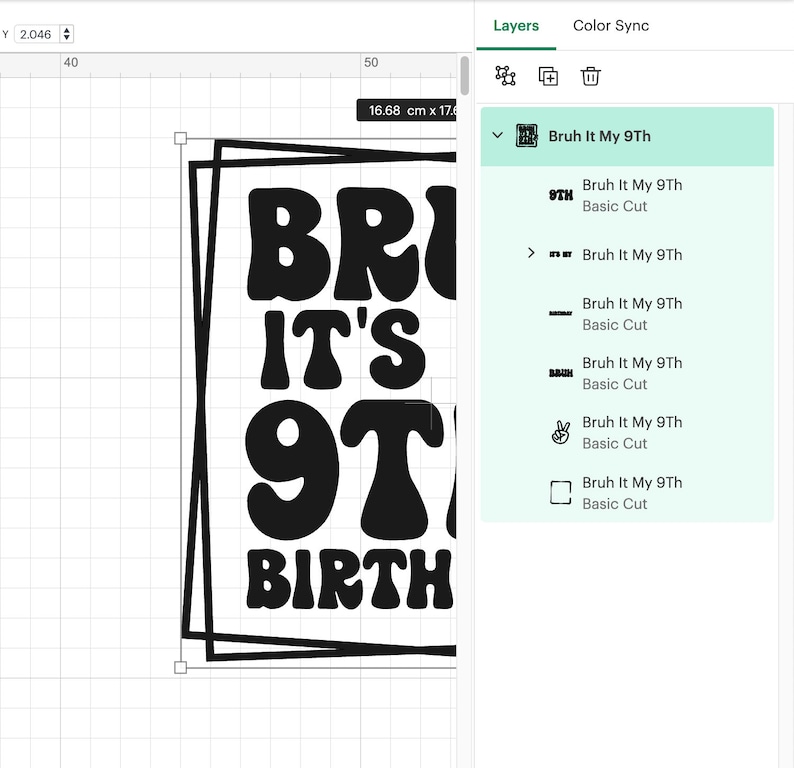Click the Group icon in Layers toolbar
The width and height of the screenshot is (794, 768).
point(505,76)
